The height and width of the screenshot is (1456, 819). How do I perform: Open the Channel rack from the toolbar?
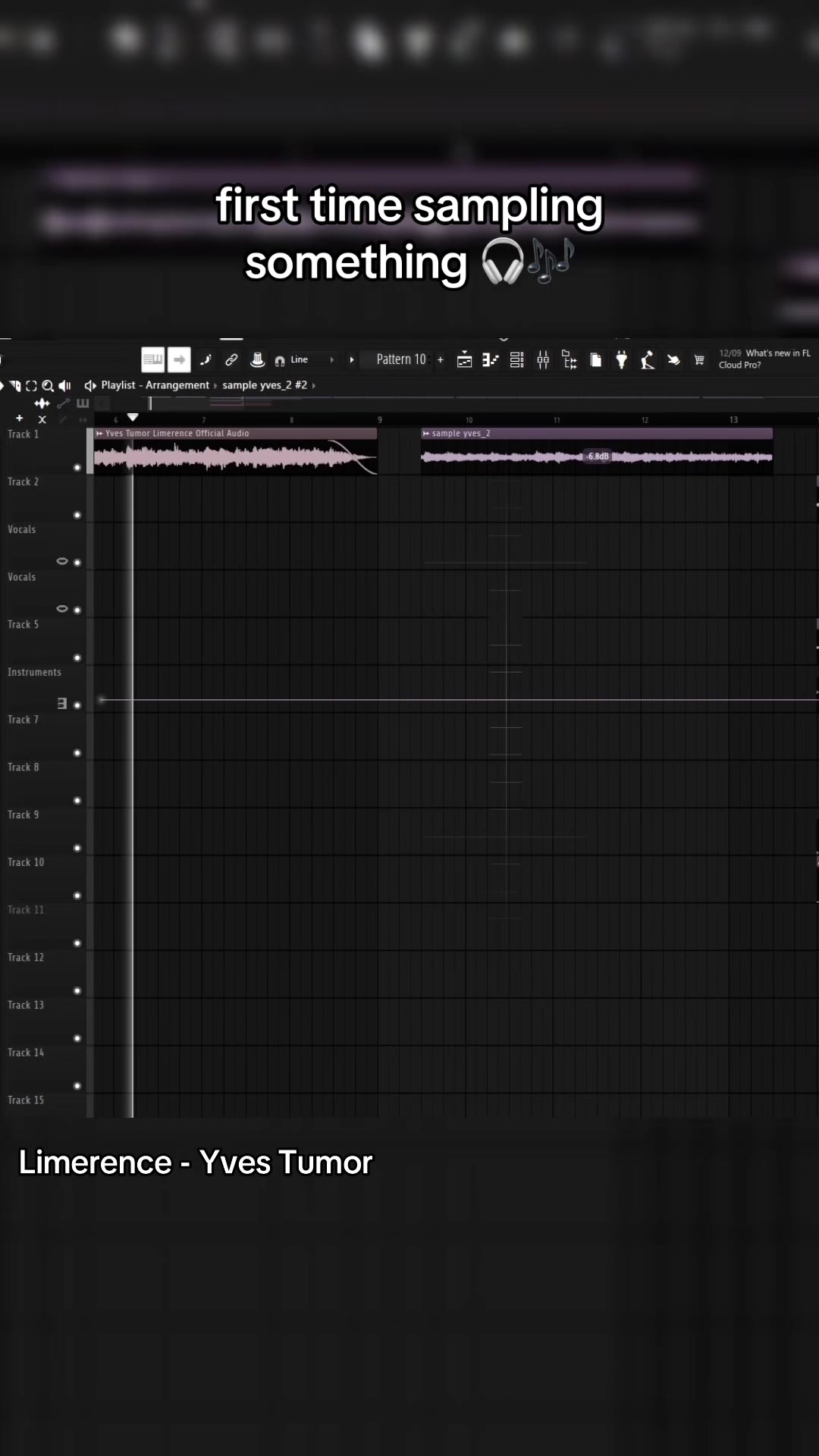(x=516, y=360)
